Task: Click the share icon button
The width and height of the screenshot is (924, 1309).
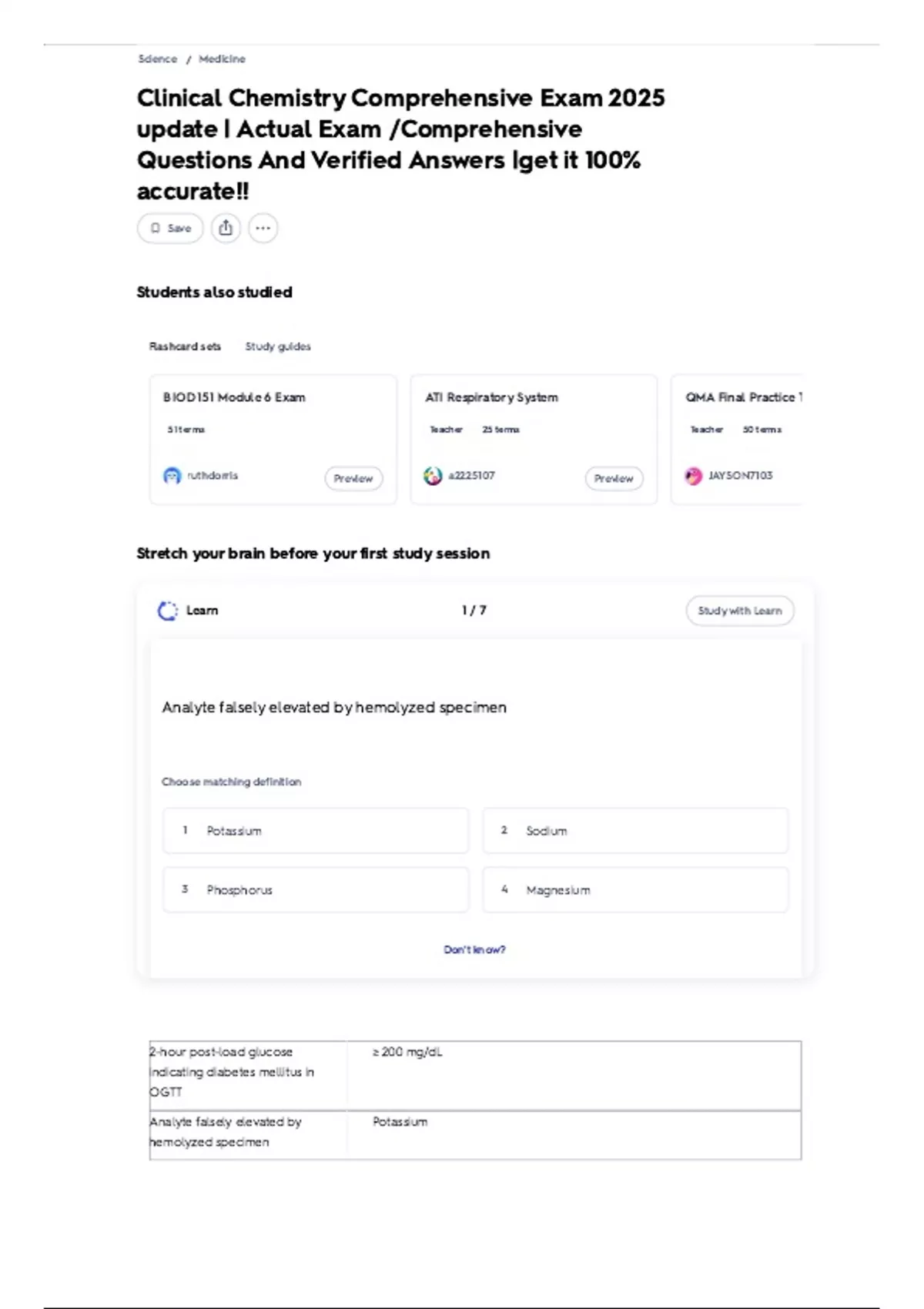Action: 226,228
